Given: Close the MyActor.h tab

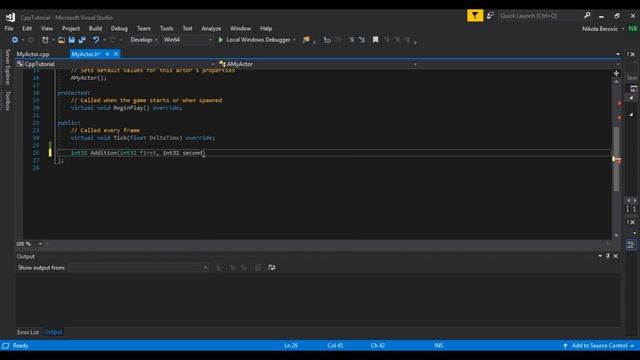Looking at the screenshot, I should coord(116,54).
